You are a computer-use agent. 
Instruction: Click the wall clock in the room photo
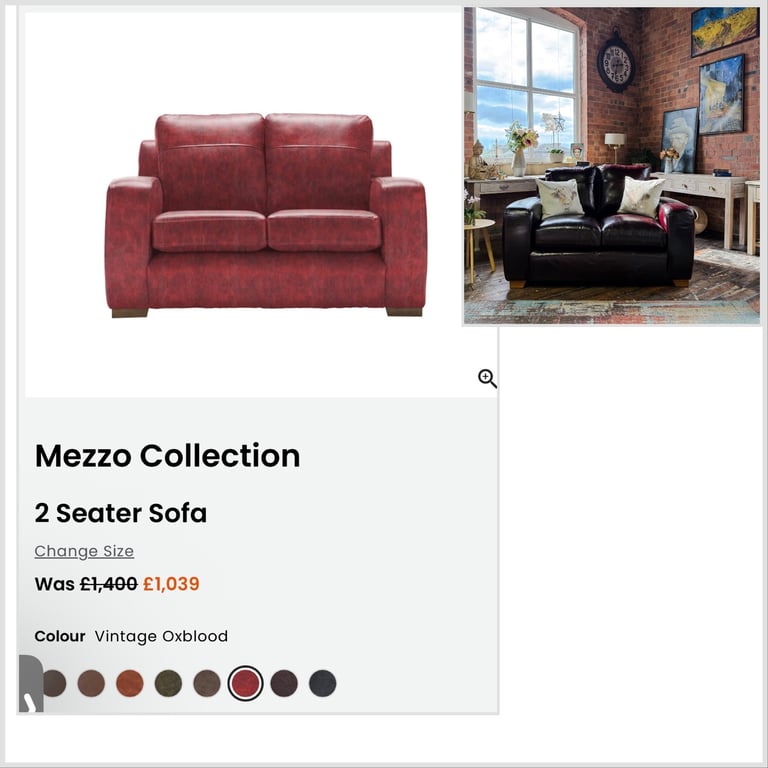pos(616,63)
